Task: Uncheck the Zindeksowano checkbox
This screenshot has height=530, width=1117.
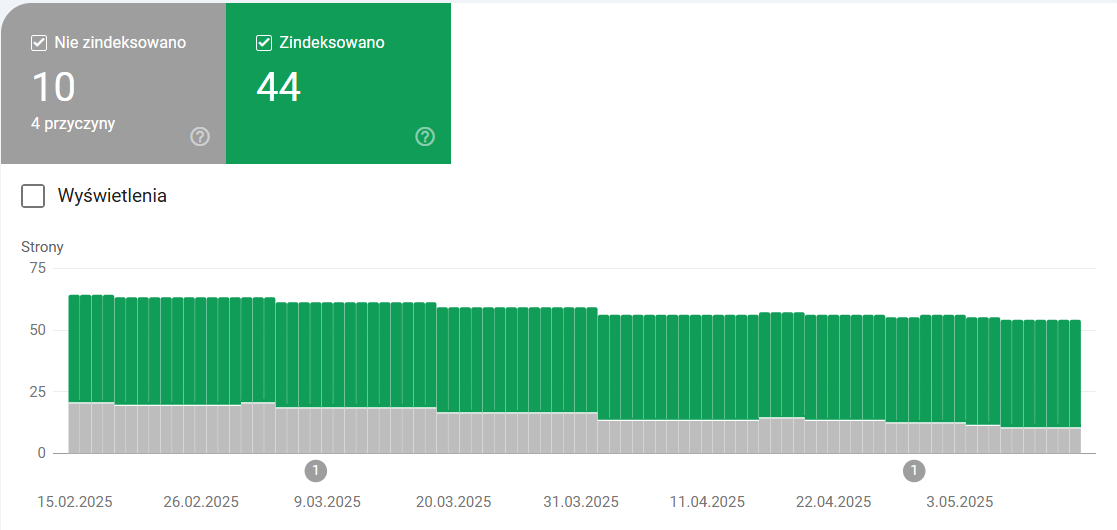Action: pos(264,43)
